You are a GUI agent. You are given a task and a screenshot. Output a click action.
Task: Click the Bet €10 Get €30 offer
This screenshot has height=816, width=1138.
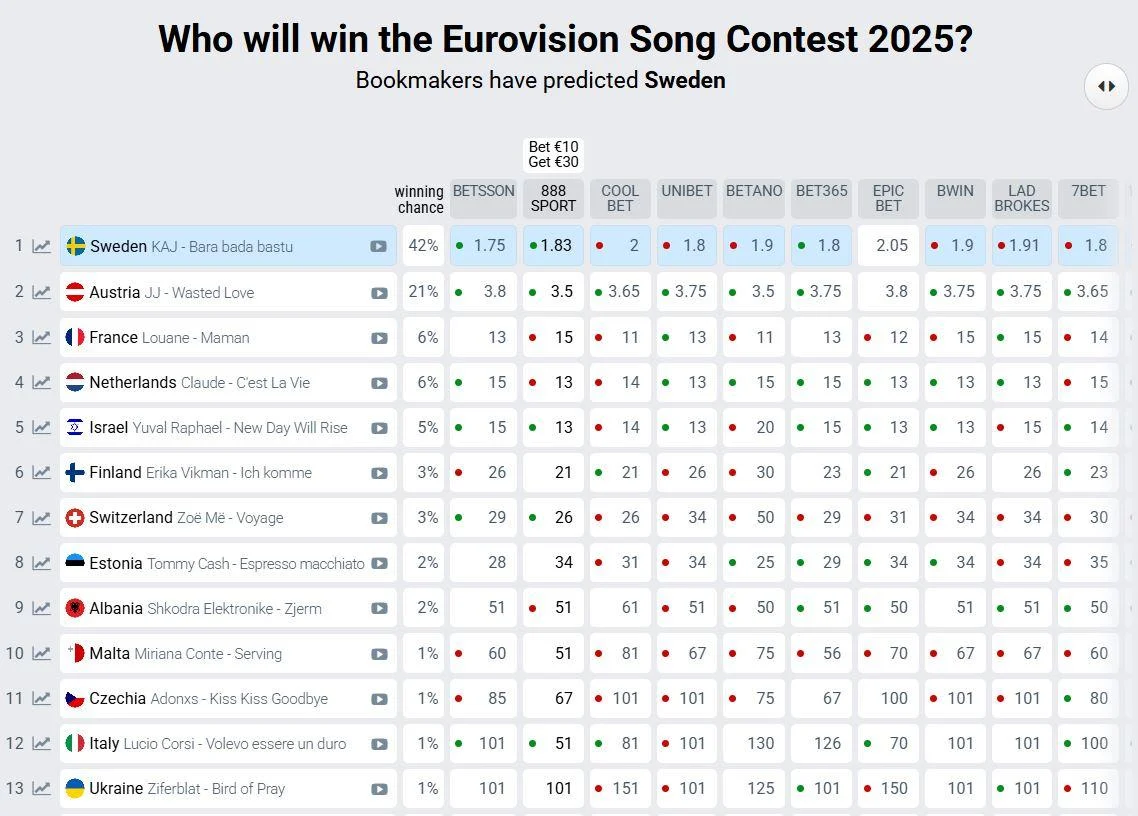tap(553, 154)
